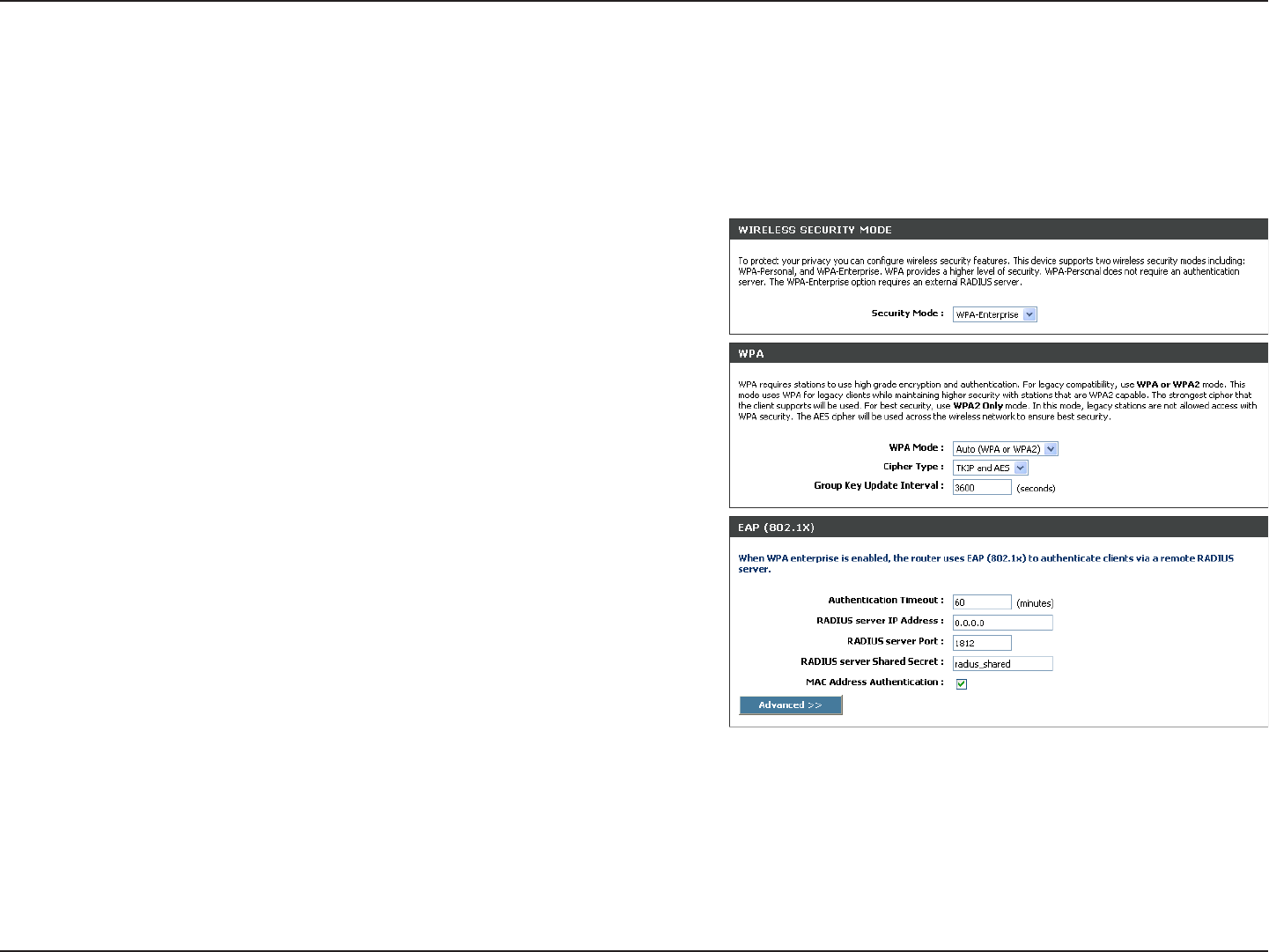Click the 'Security Mode :' label
The width and height of the screenshot is (1269, 952).
[x=907, y=314]
